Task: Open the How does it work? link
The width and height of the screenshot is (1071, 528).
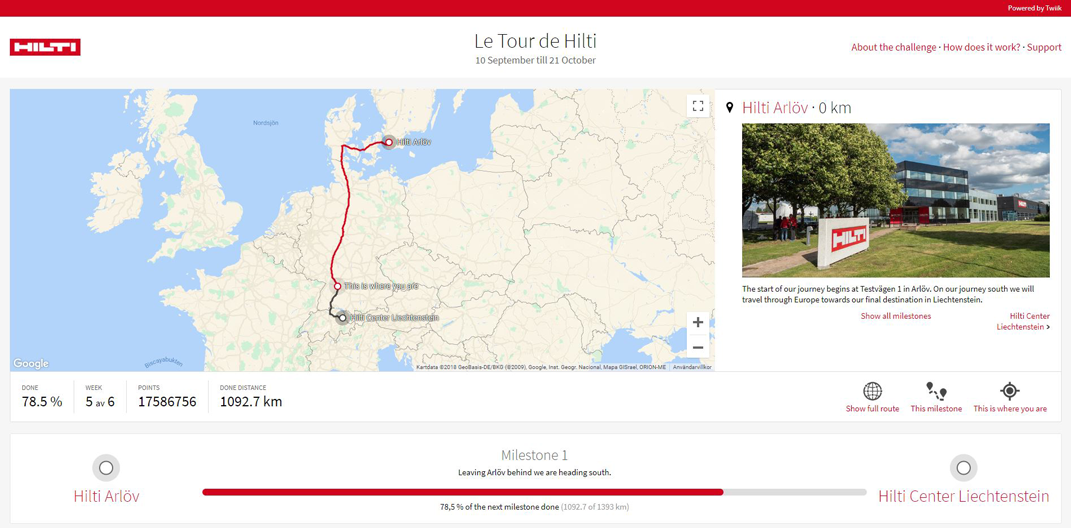Action: tap(982, 47)
